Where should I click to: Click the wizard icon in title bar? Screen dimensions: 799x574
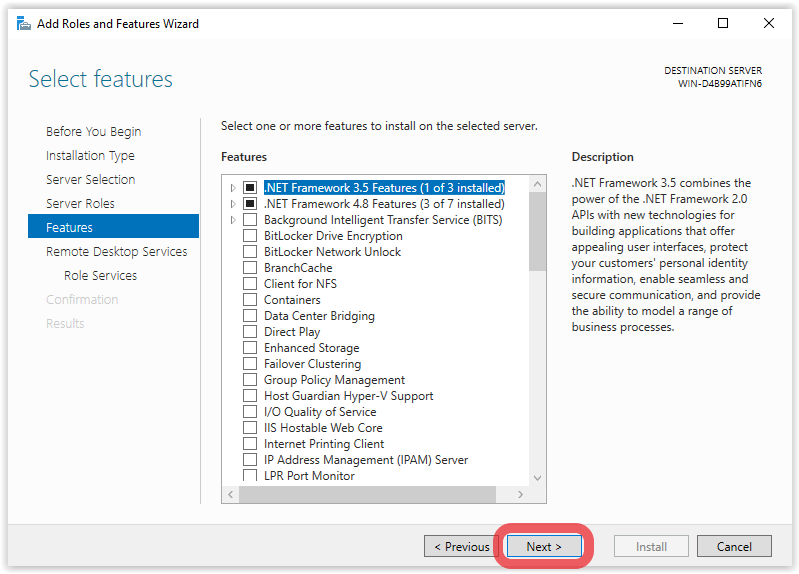(x=23, y=23)
